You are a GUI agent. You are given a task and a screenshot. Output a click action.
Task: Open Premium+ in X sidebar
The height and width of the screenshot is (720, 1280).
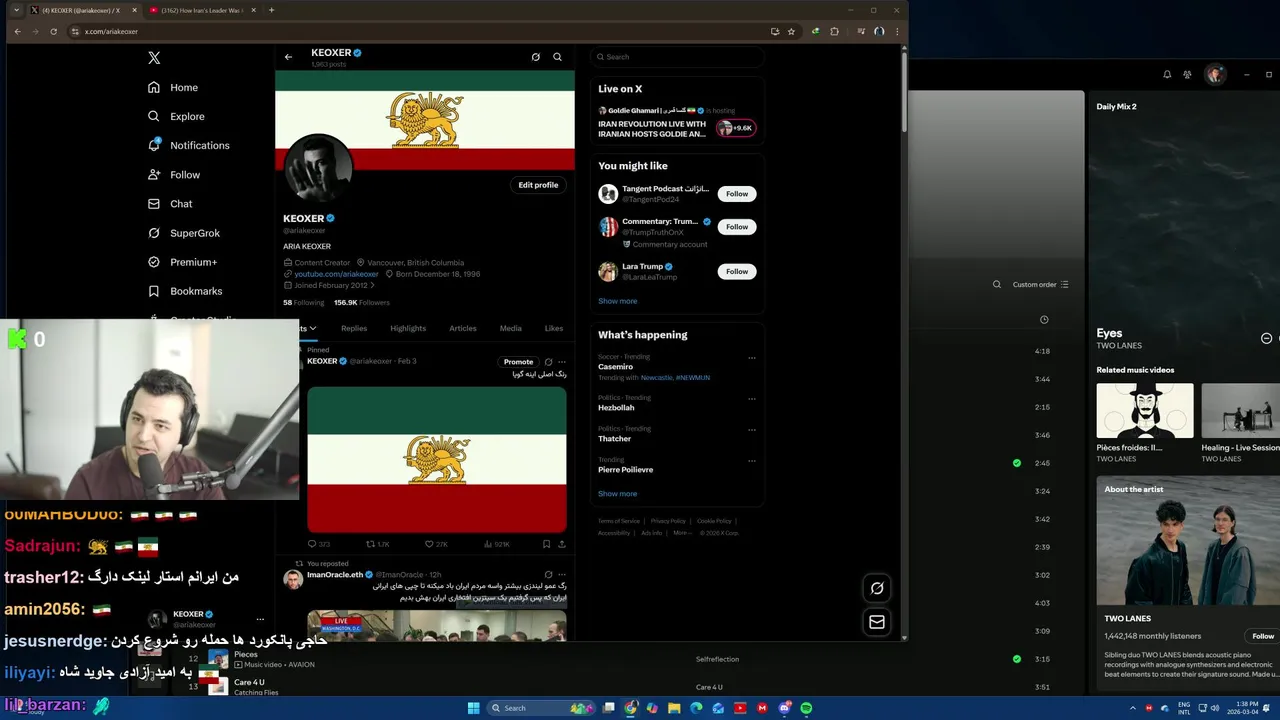pos(182,262)
